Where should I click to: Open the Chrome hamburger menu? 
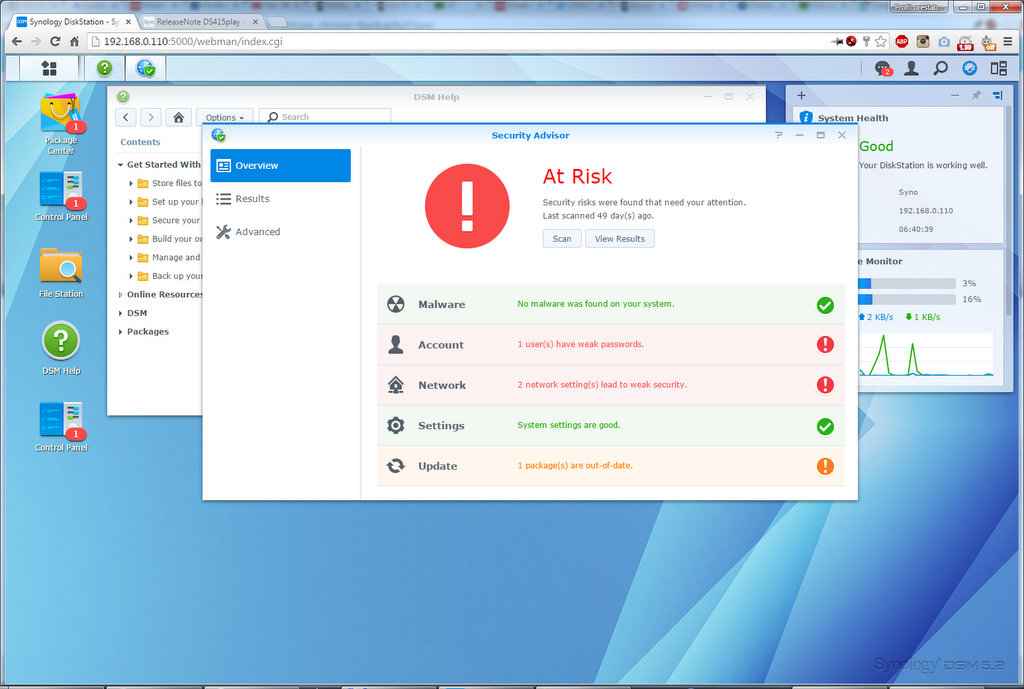coord(1008,42)
